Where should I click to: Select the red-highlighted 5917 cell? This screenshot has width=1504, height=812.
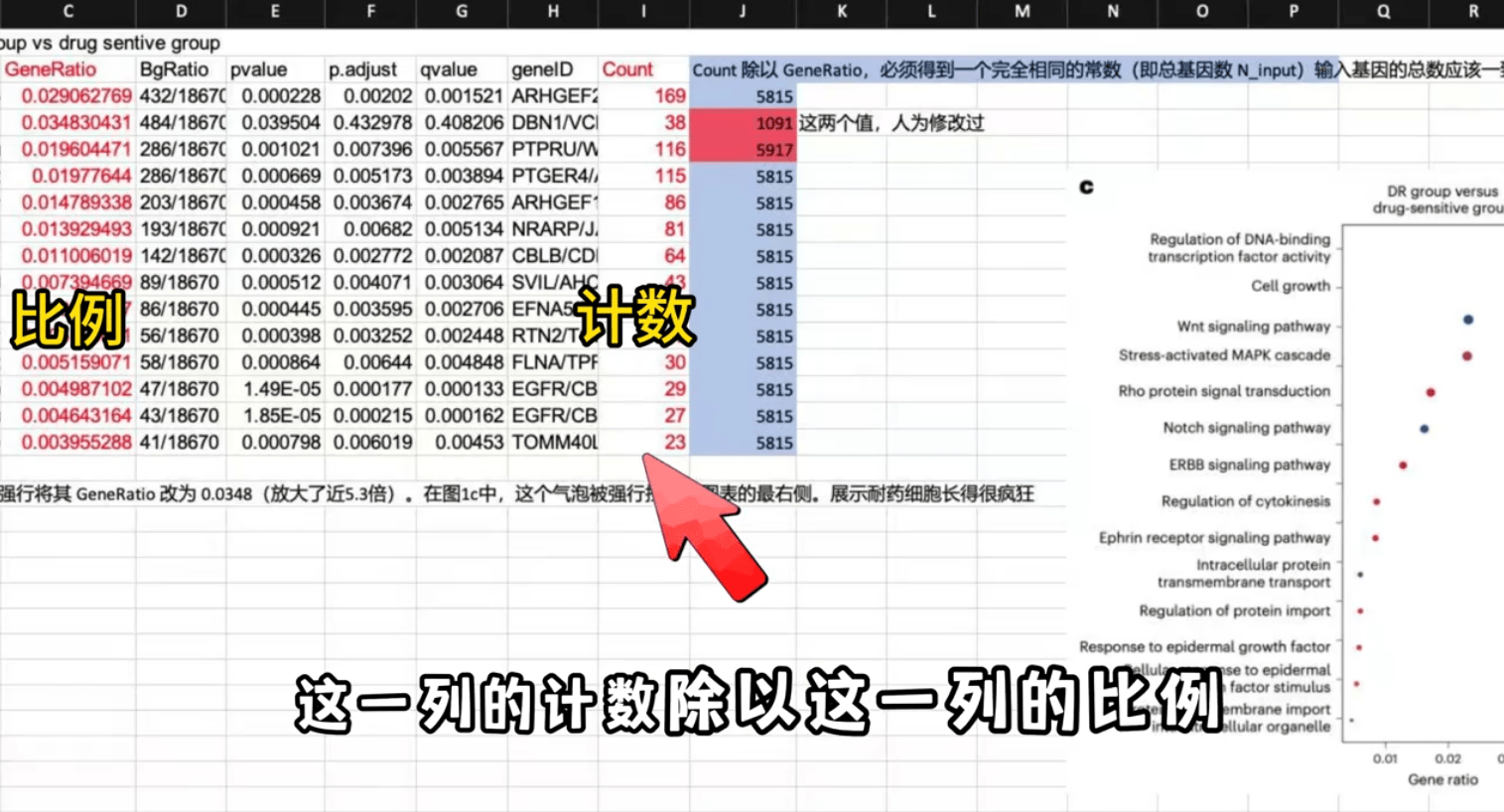point(743,150)
